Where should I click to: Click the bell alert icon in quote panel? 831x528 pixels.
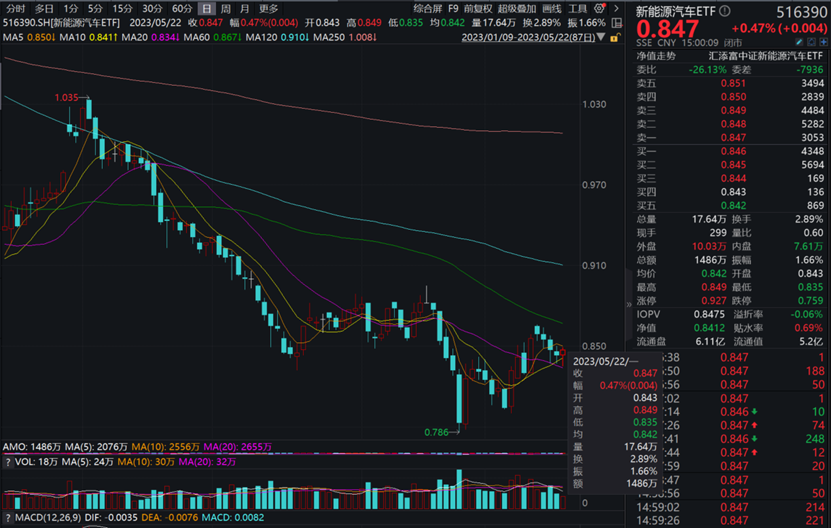coord(811,42)
